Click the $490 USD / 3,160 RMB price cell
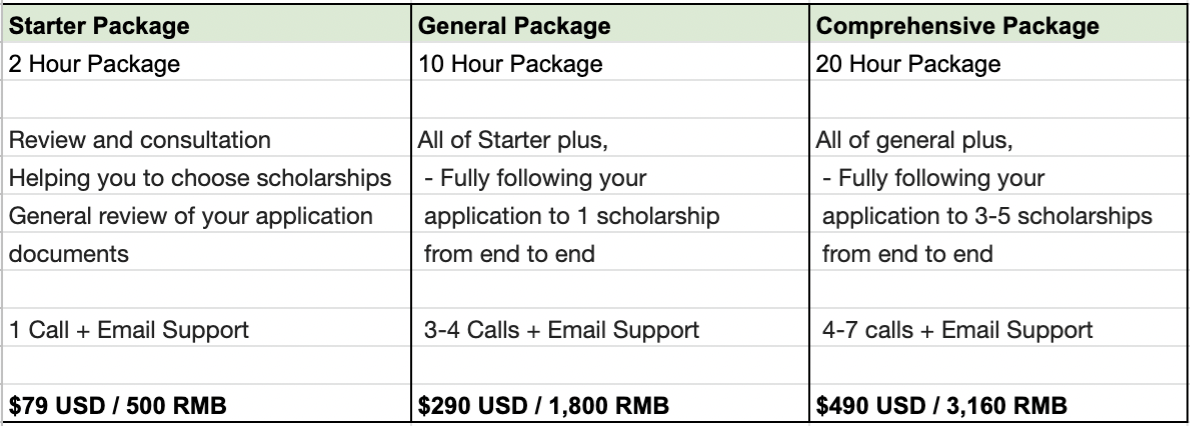 click(x=998, y=406)
